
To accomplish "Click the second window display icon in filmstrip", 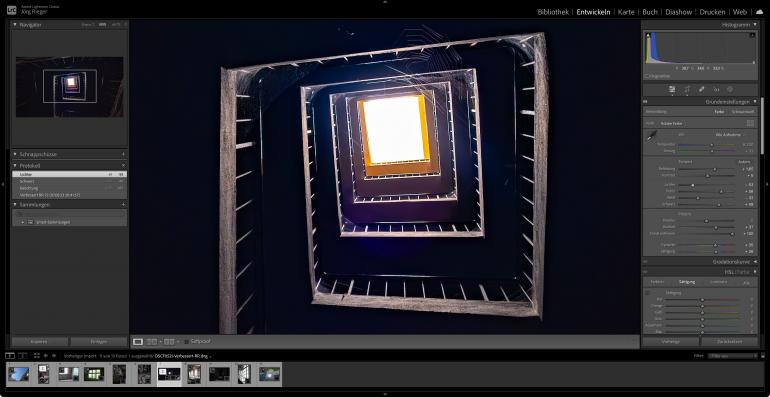I will [x=22, y=355].
